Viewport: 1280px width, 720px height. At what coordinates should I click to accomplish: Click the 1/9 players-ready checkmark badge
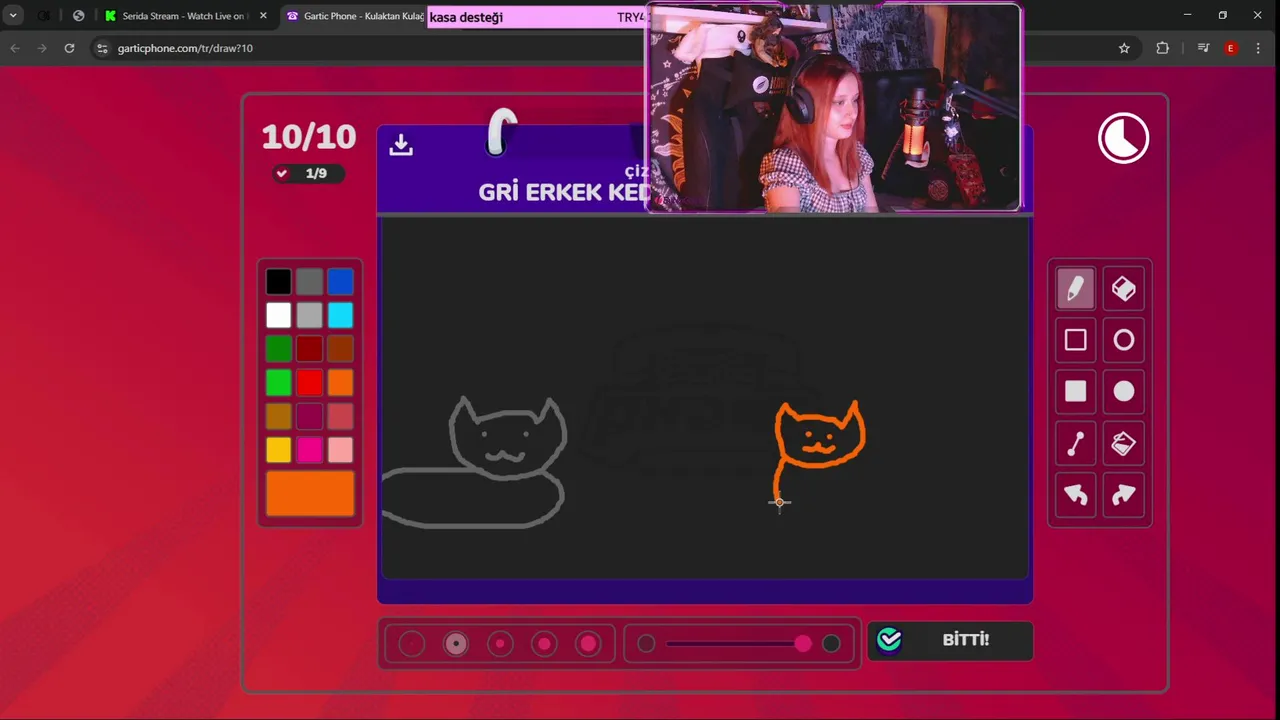click(309, 173)
